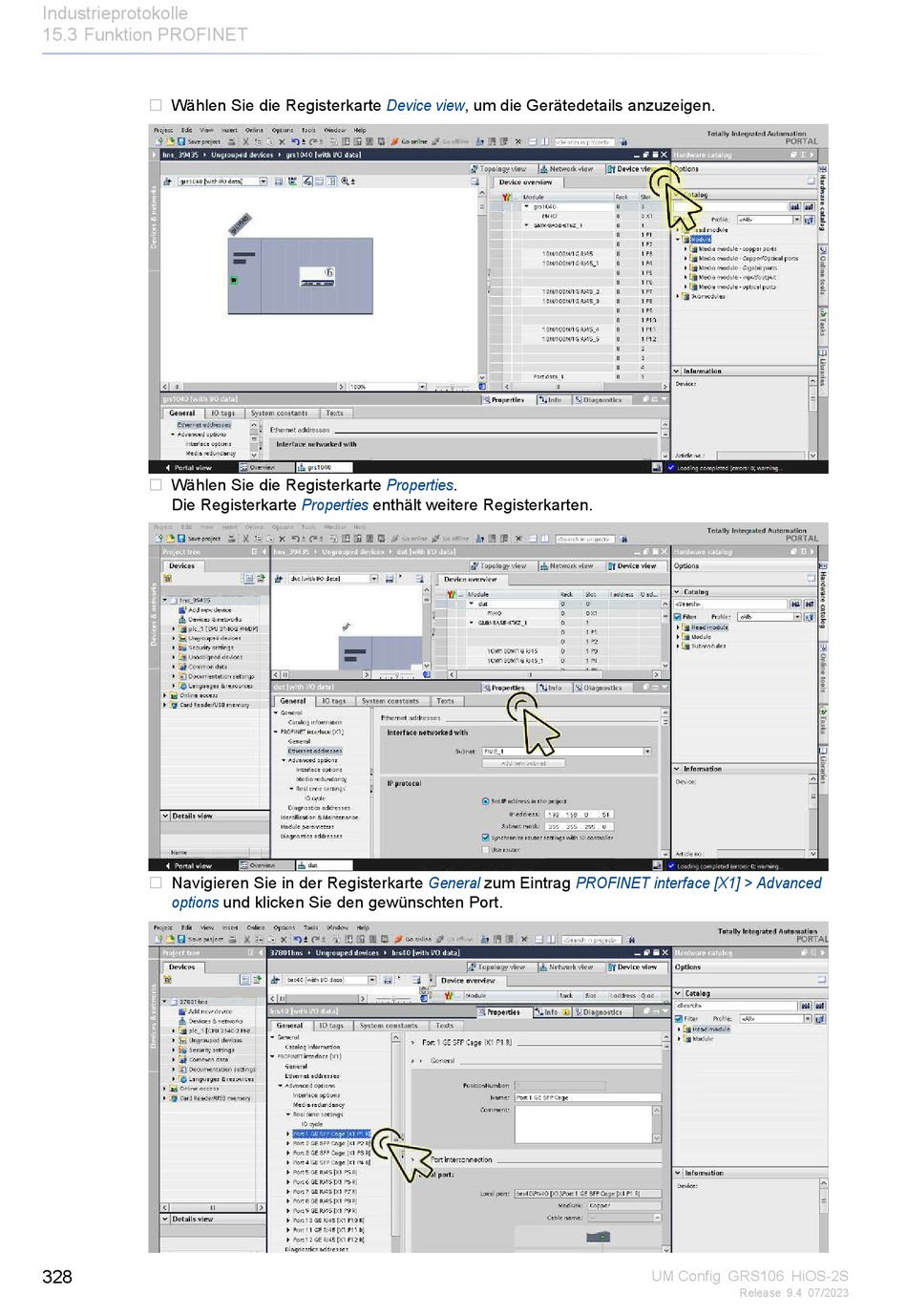Click zoom magnifier icon in grs1040 device toolbar
The width and height of the screenshot is (907, 1316).
pos(345,180)
